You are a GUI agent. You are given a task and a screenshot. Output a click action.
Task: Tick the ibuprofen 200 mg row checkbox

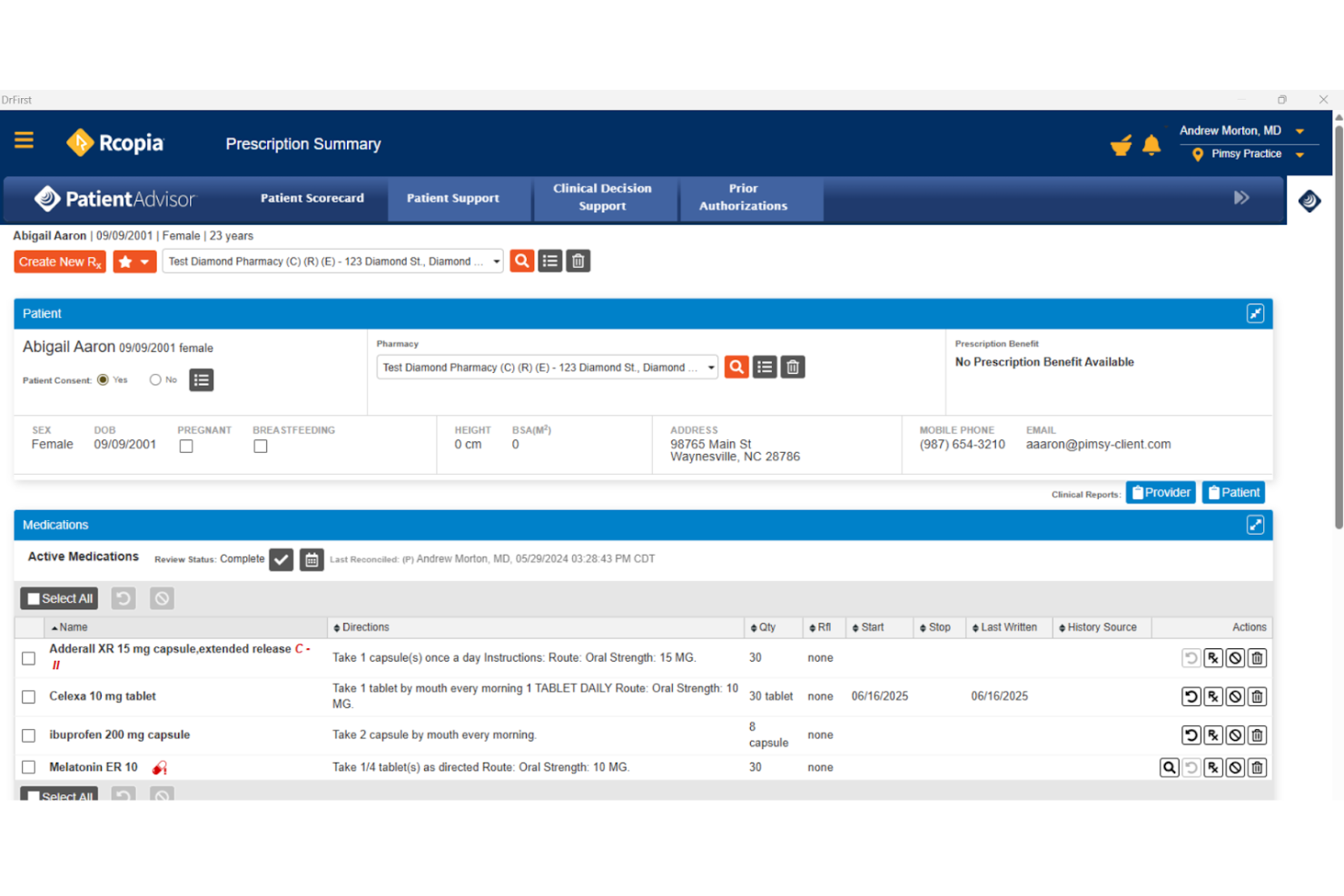point(29,735)
